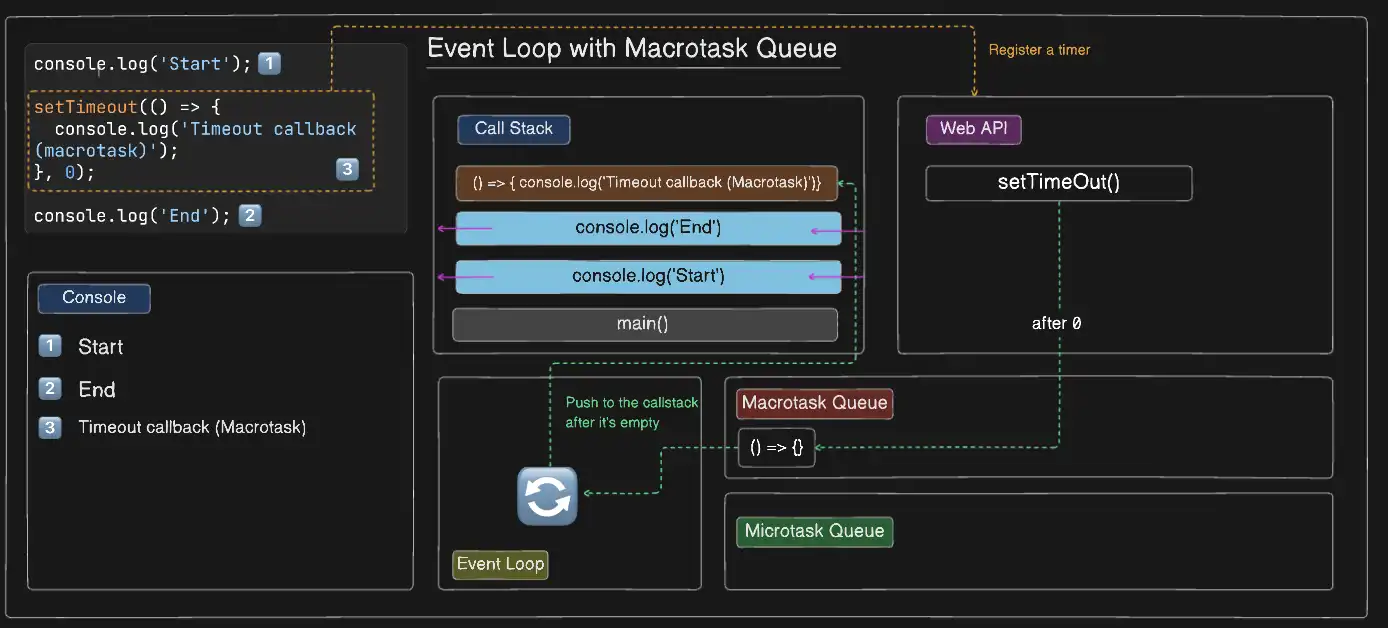Select the Macrotask Queue label
The height and width of the screenshot is (628, 1388).
tap(814, 403)
